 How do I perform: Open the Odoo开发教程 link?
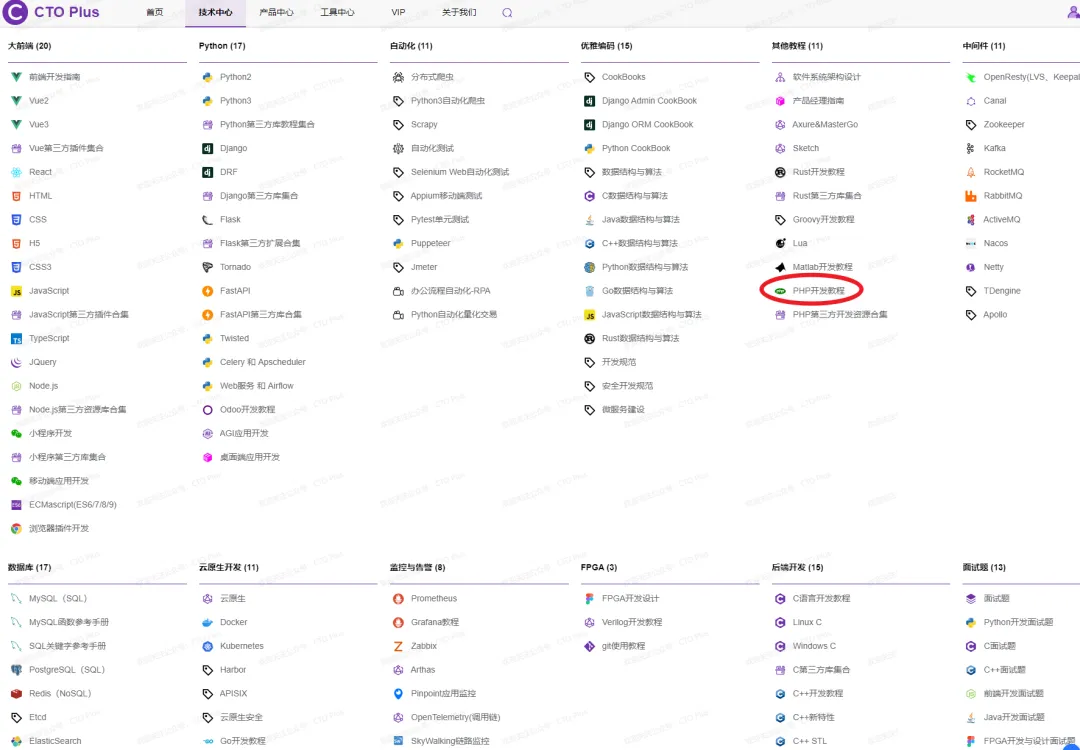[247, 410]
